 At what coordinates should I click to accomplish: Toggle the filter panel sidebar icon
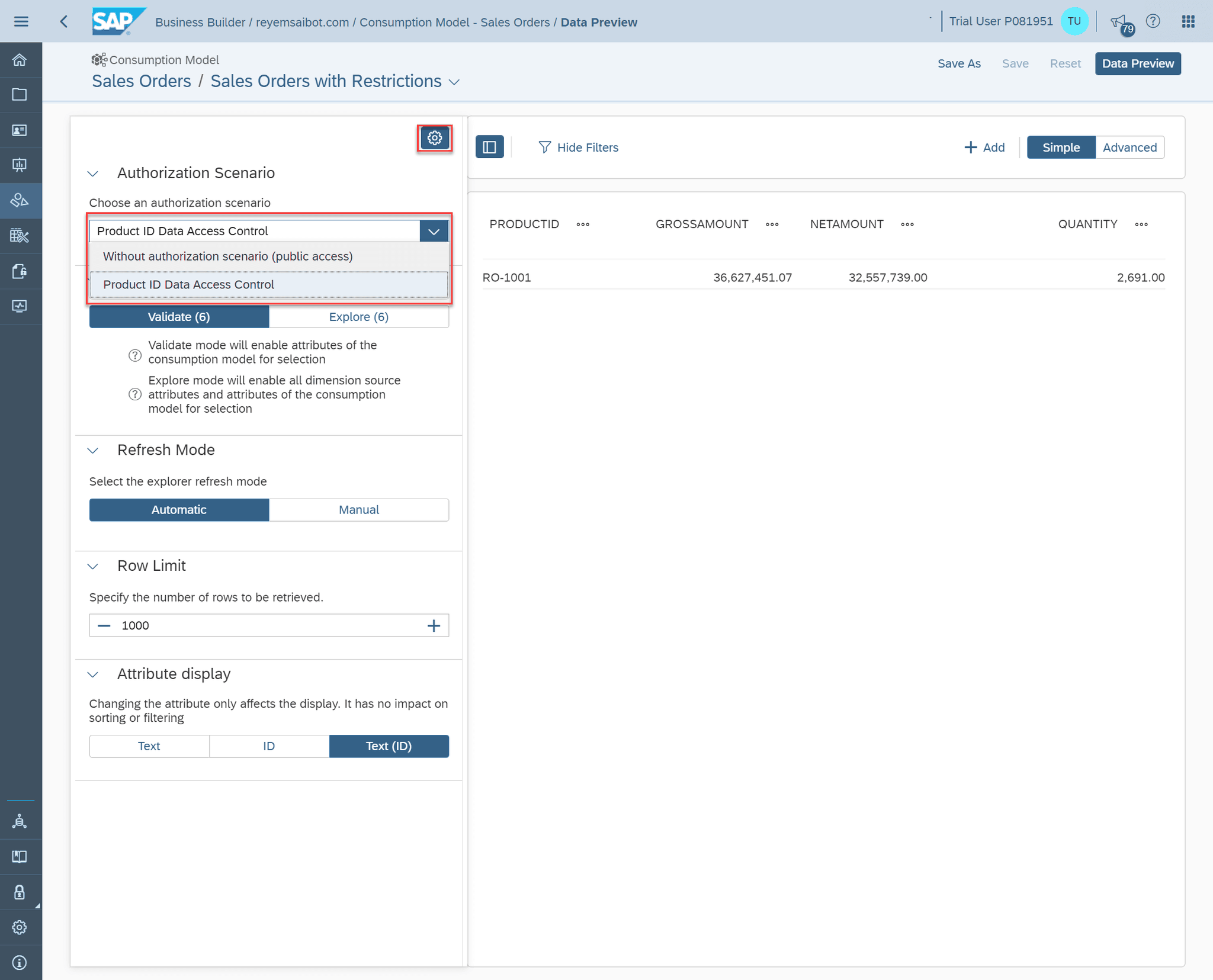pos(490,147)
